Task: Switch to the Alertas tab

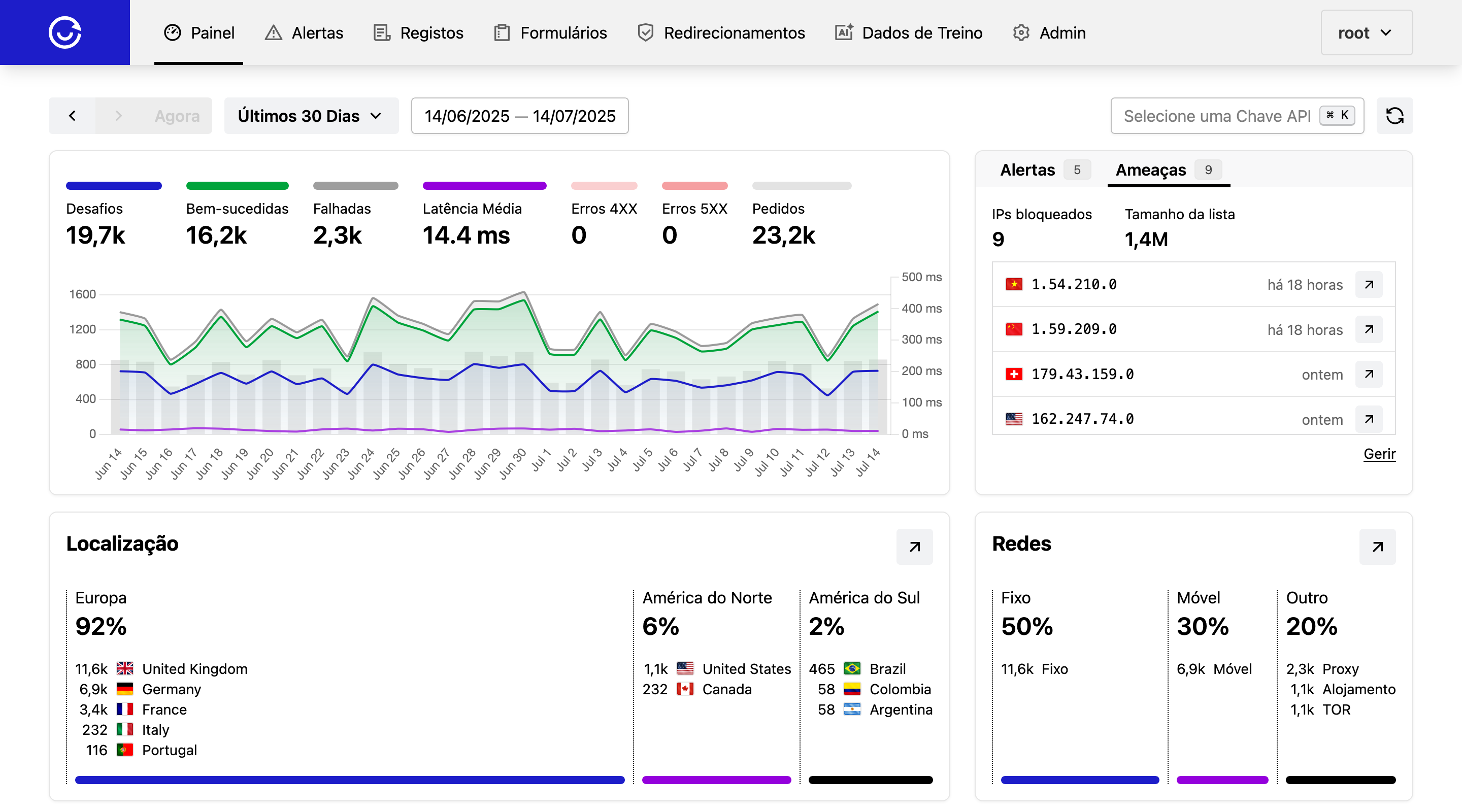Action: [1027, 169]
